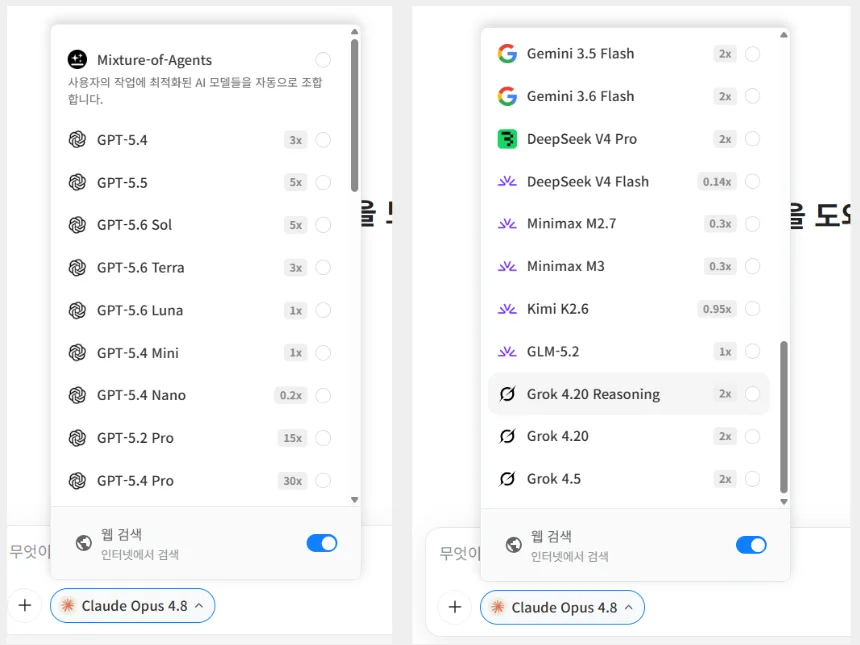Click the plus icon in the right panel

(455, 607)
